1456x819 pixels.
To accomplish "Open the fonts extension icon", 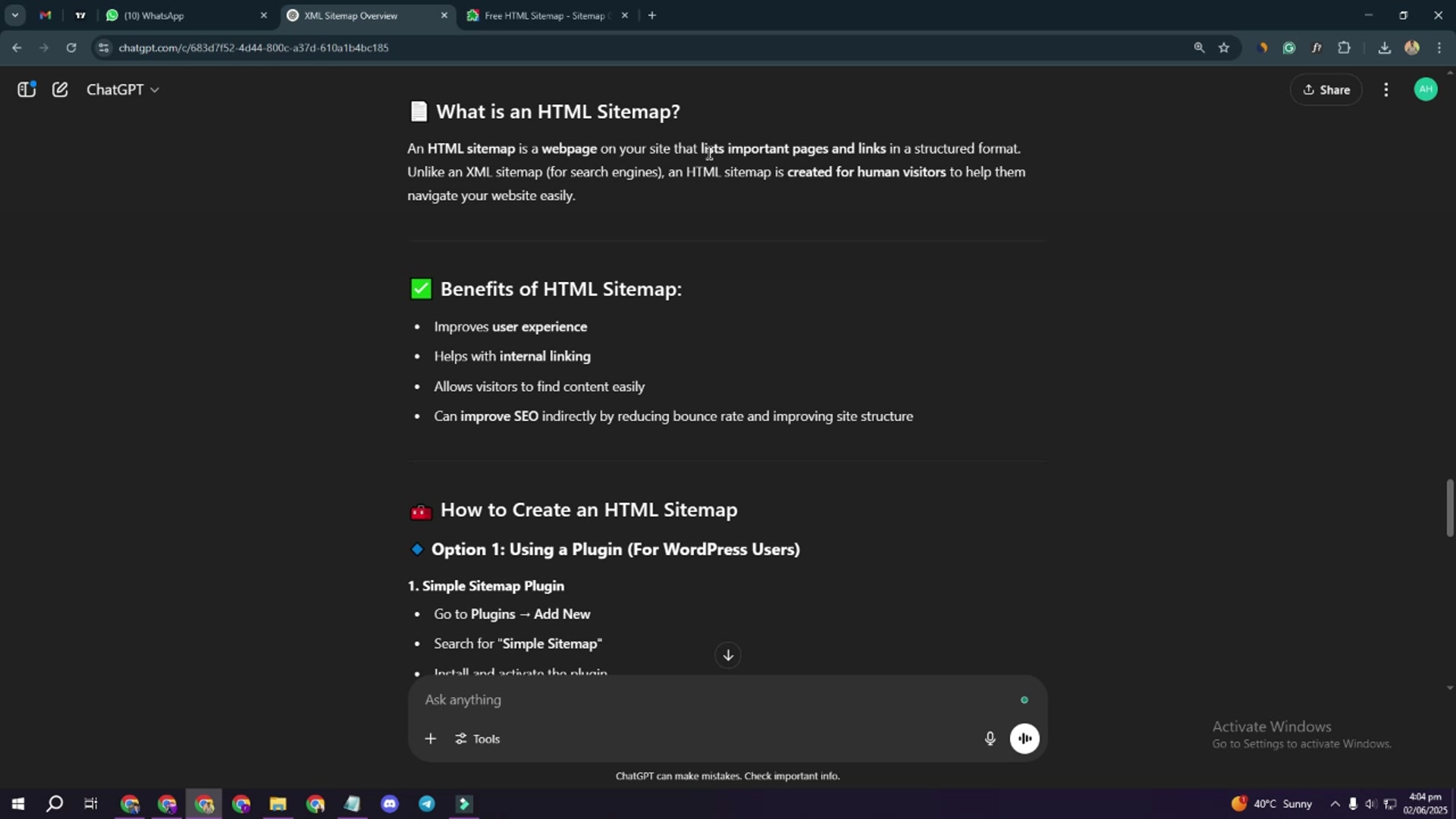I will [1316, 48].
